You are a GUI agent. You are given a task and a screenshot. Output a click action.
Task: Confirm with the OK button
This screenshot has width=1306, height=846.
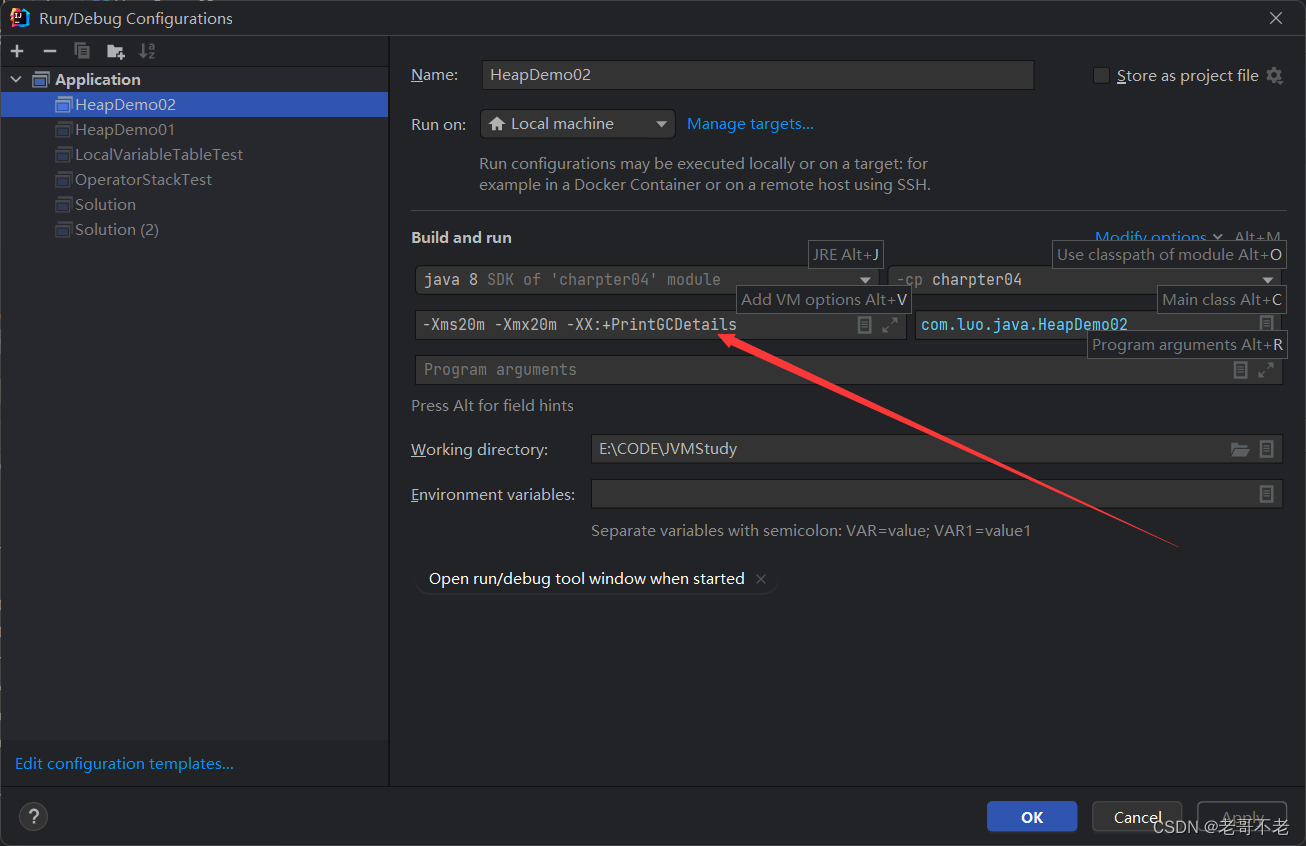(1032, 817)
